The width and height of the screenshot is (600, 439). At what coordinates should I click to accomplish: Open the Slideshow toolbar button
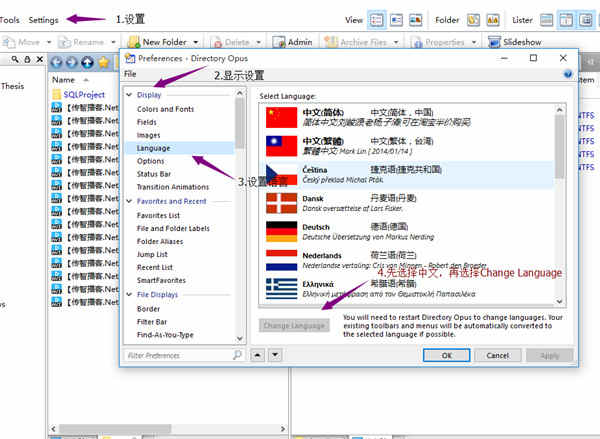tap(514, 42)
